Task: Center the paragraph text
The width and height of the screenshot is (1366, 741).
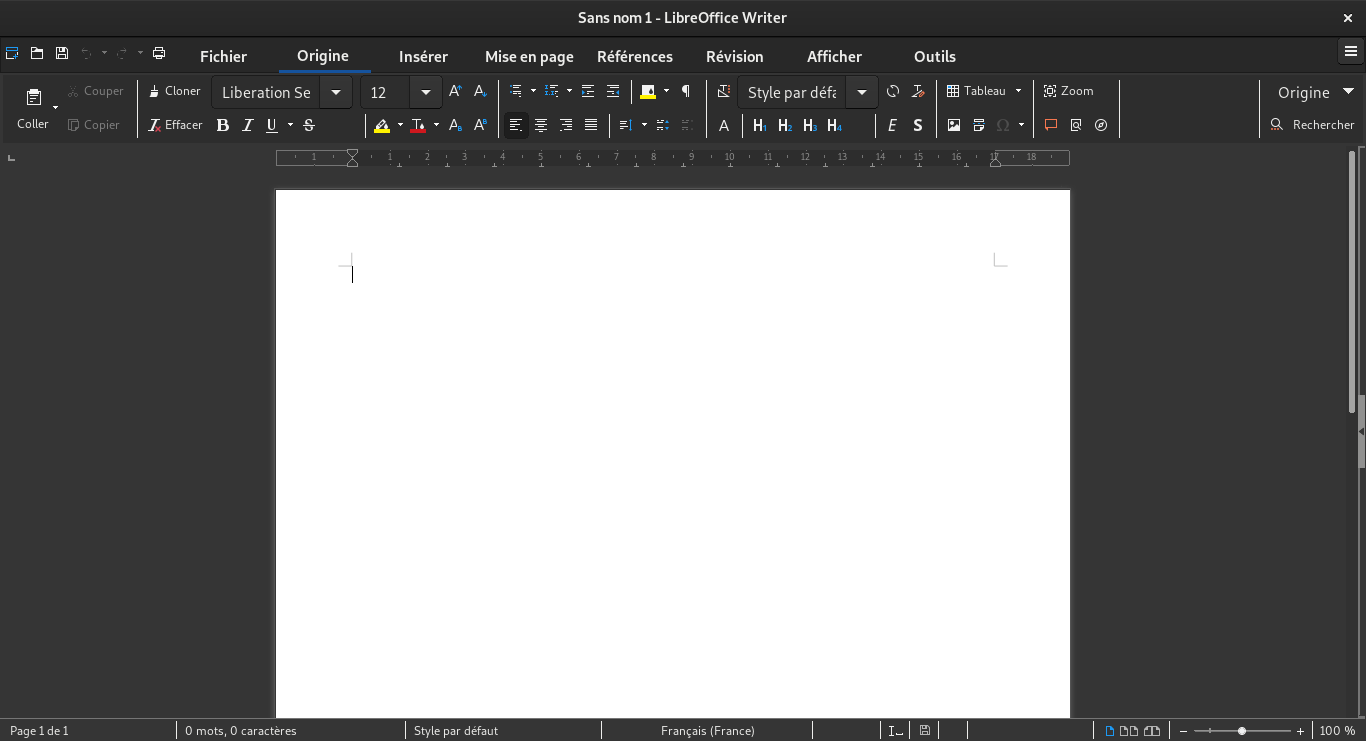Action: coord(541,125)
